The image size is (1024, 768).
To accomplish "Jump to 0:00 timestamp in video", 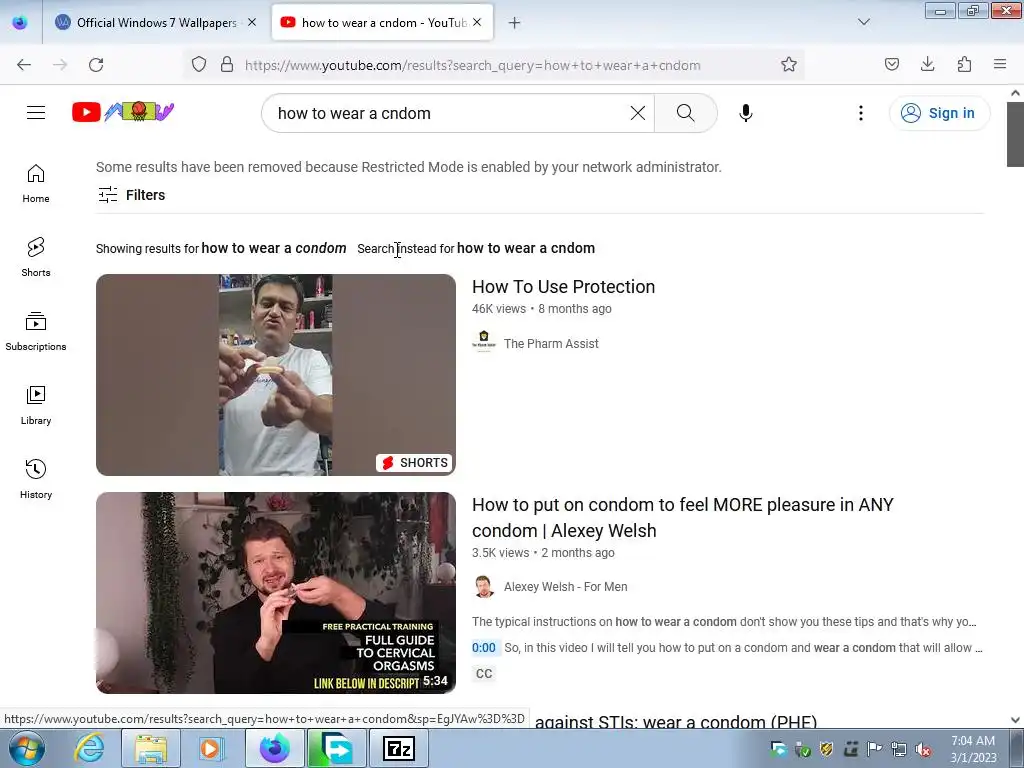I will click(x=484, y=648).
